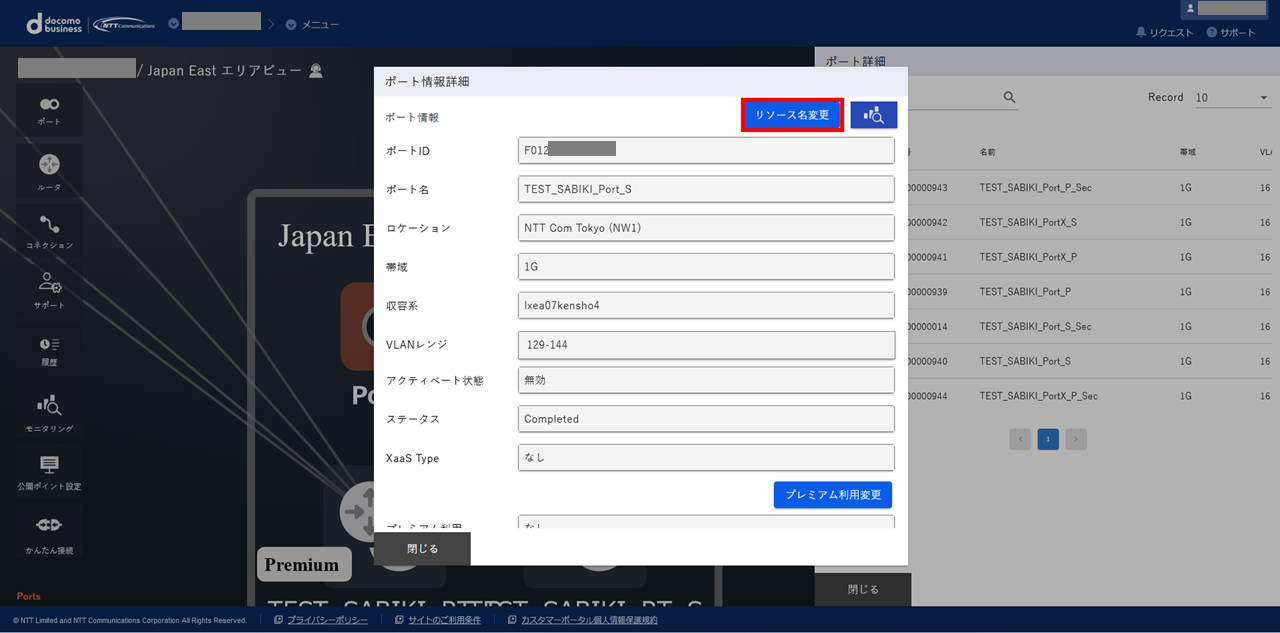
Task: Click the monitoring graph button in dialog
Action: pos(873,115)
